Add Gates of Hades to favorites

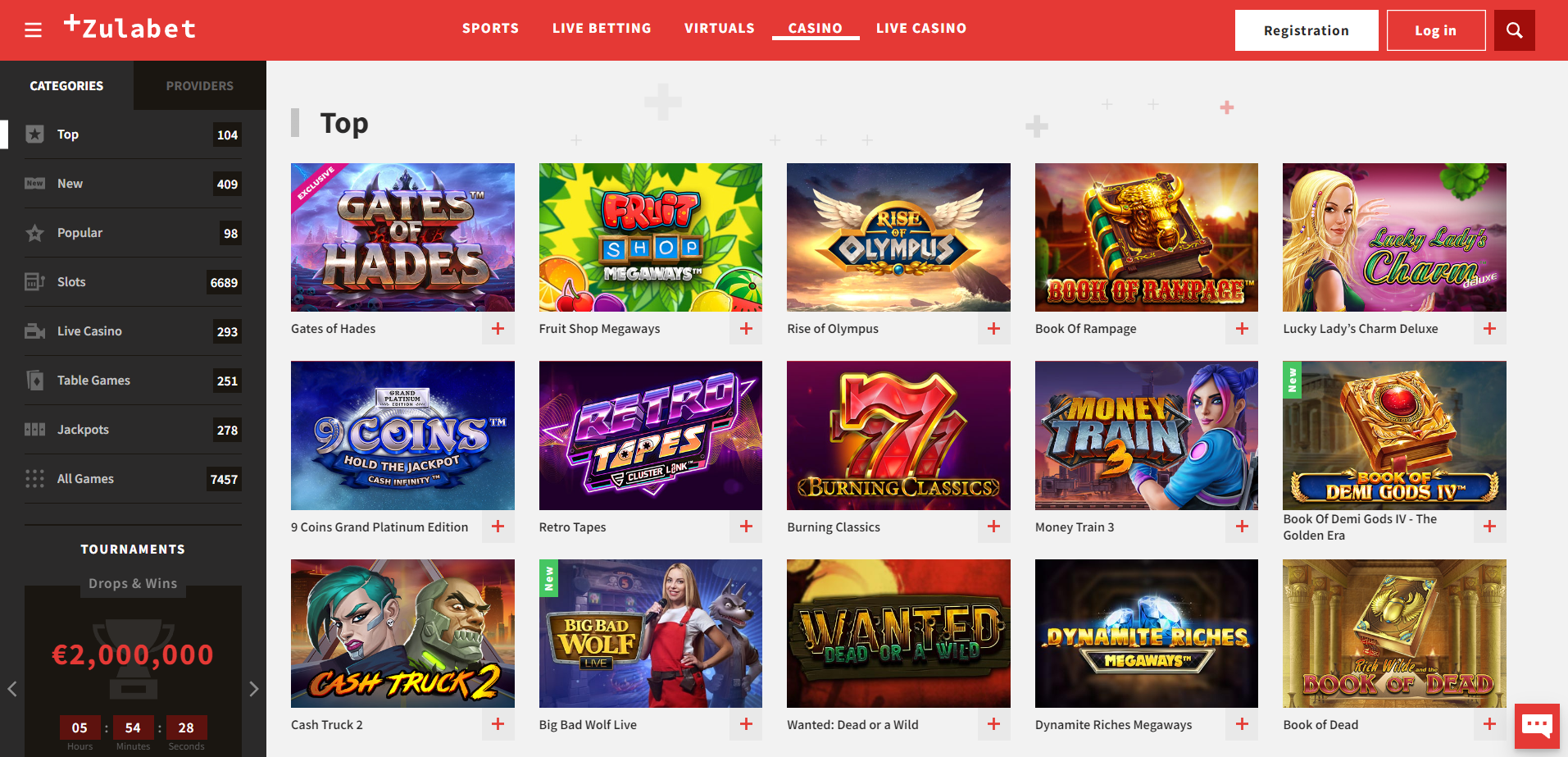point(498,329)
